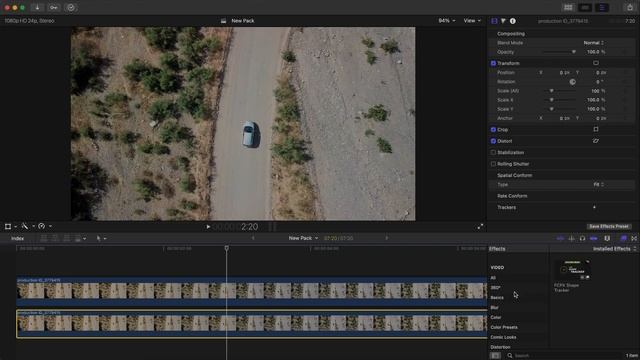Disable the Transform checkbox
Screen dimensions: 640x360
493,63
